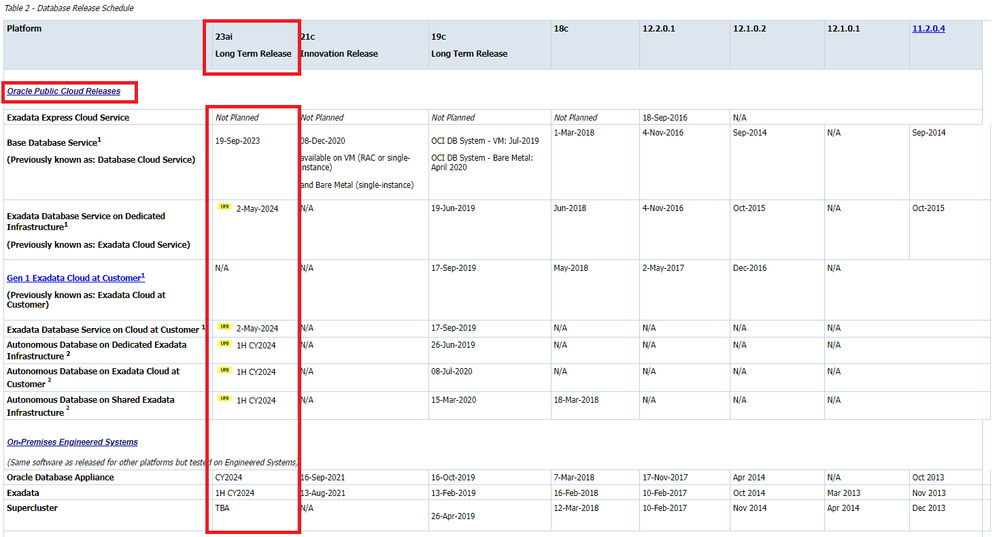Click the update badge for Autonomous Database on Shared Exadata Infrastructure
This screenshot has height=537, width=999.
click(224, 398)
